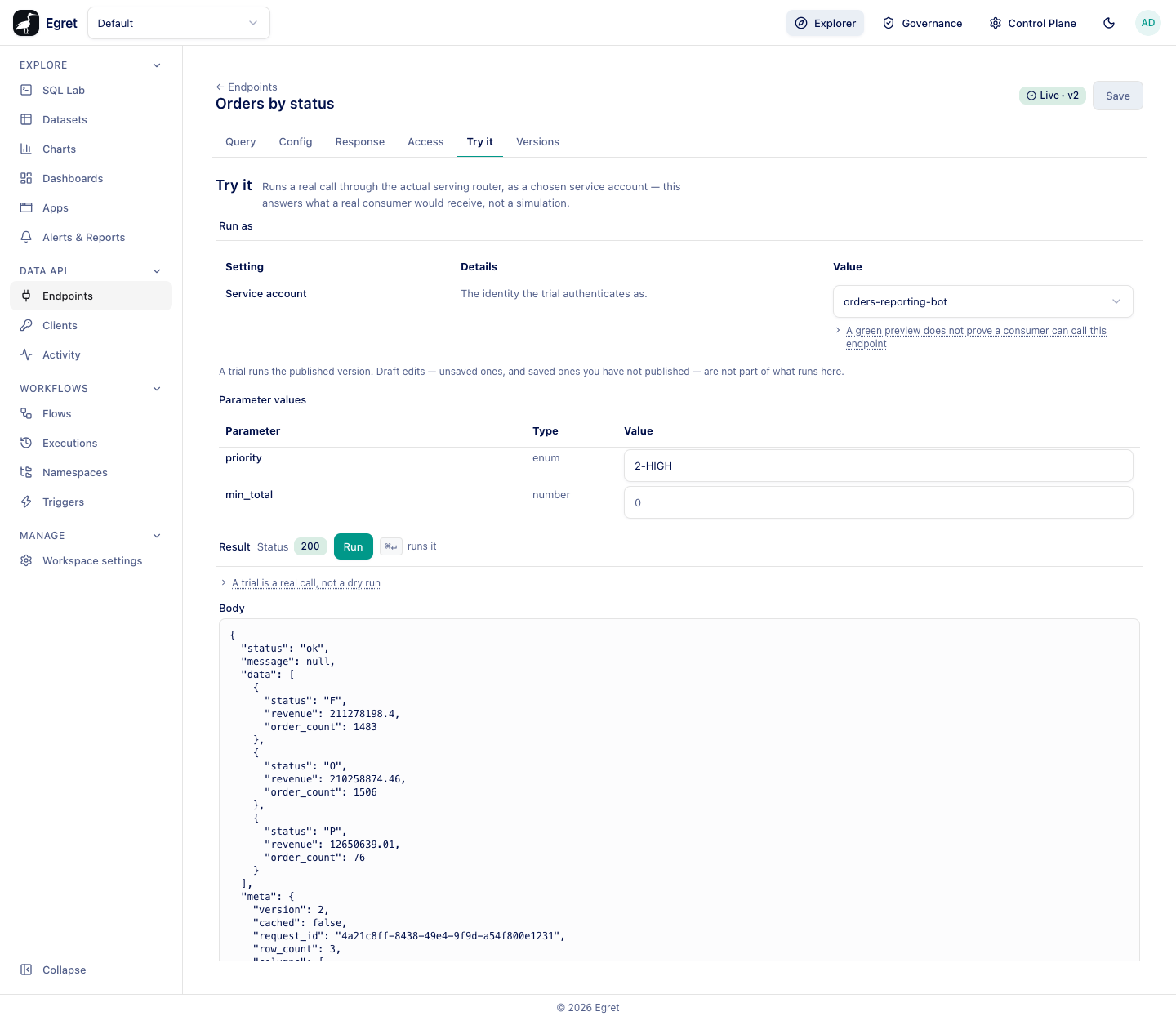The height and width of the screenshot is (1021, 1176).
Task: Open the Namespaces tree icon
Action: pos(26,472)
